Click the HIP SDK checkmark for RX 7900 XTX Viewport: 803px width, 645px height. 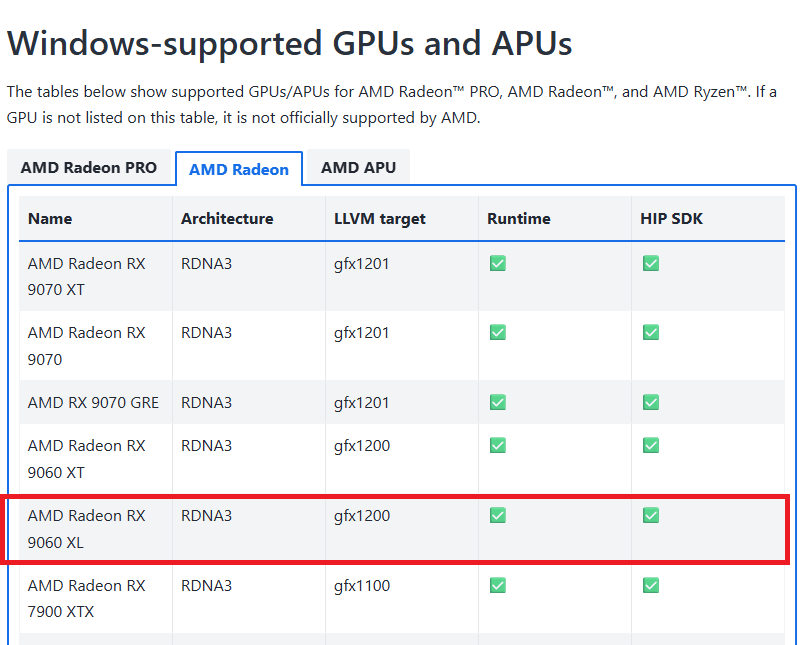651,585
